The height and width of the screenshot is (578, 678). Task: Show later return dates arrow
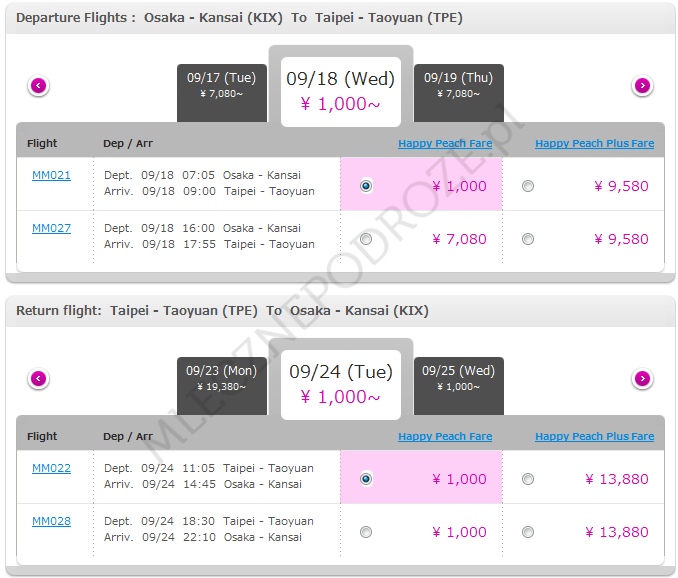click(642, 379)
